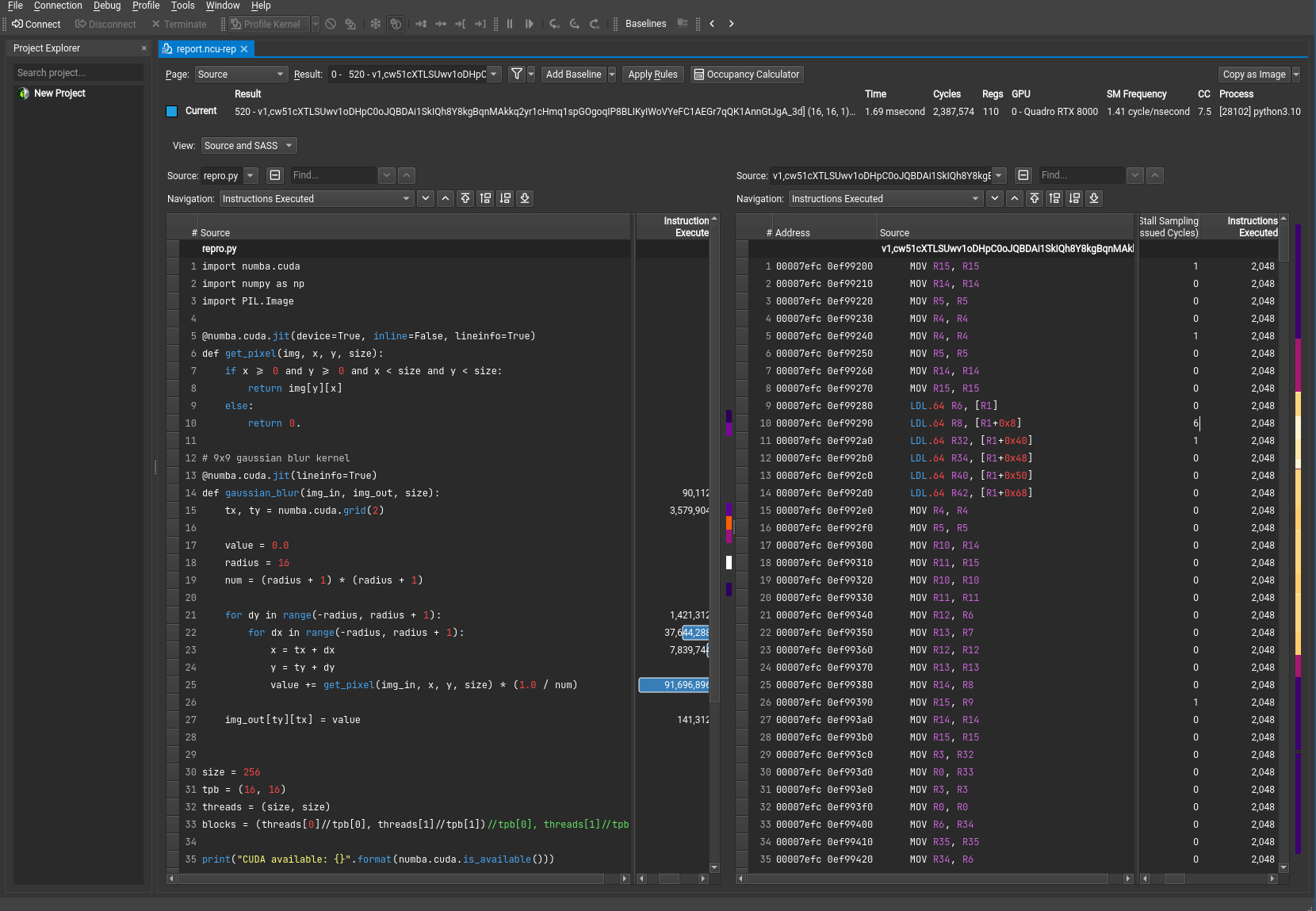Find next match in the left source view
The image size is (1316, 911).
tap(387, 175)
